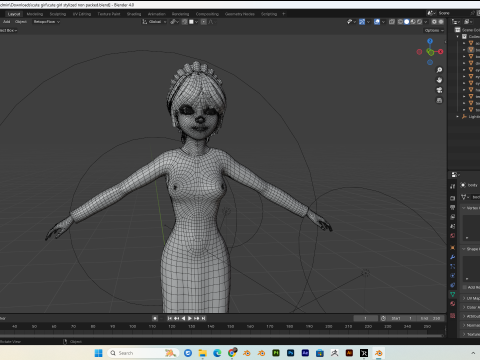The height and width of the screenshot is (360, 480).
Task: Open gizmo options dropdown arrow
Action: coord(368,22)
